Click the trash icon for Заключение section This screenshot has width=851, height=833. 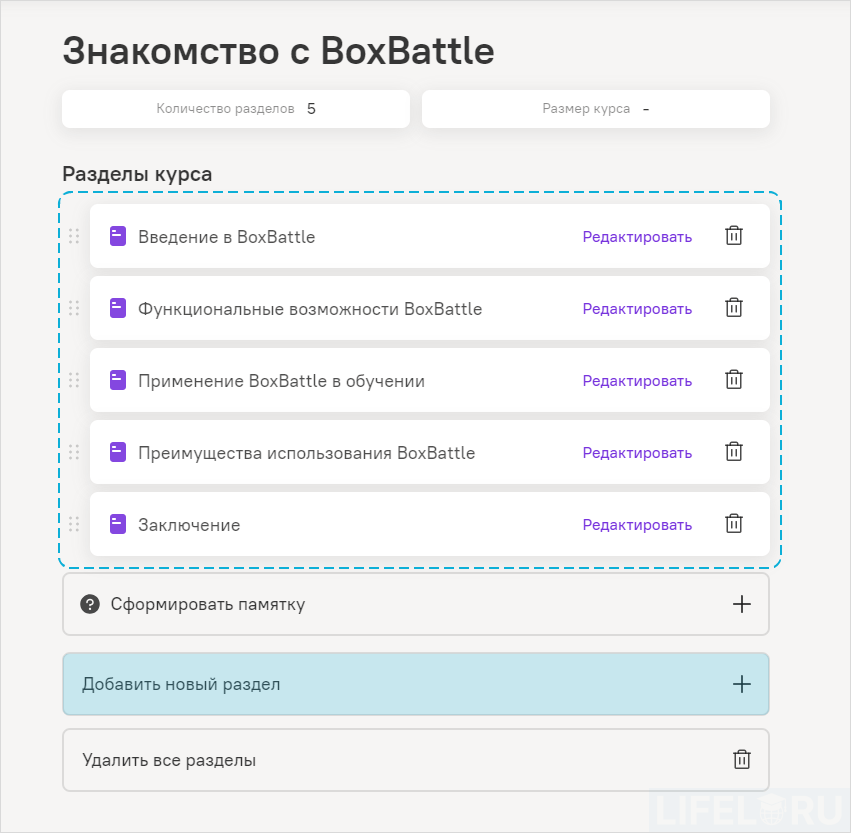point(734,523)
